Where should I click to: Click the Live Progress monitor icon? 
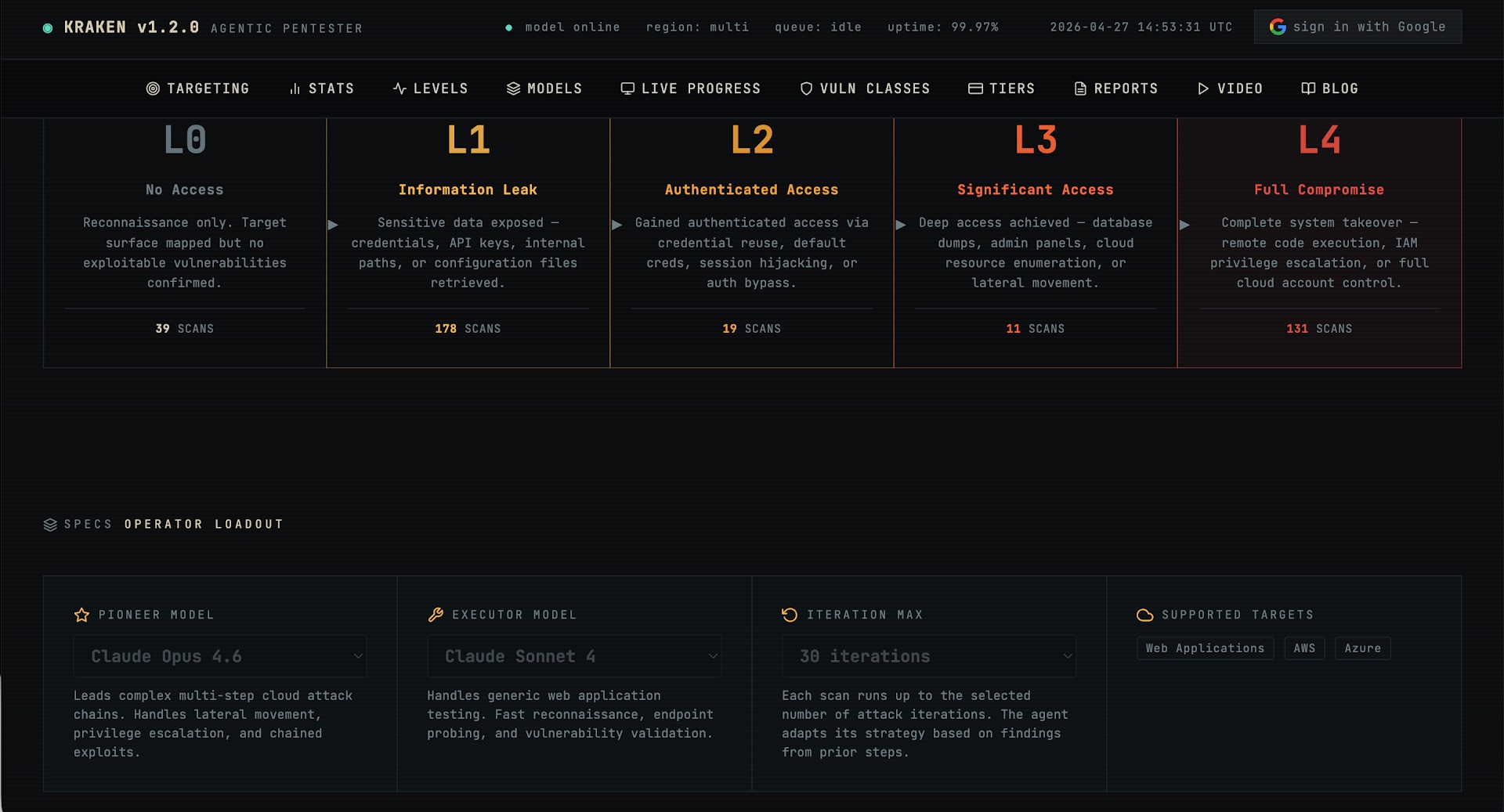pyautogui.click(x=627, y=88)
